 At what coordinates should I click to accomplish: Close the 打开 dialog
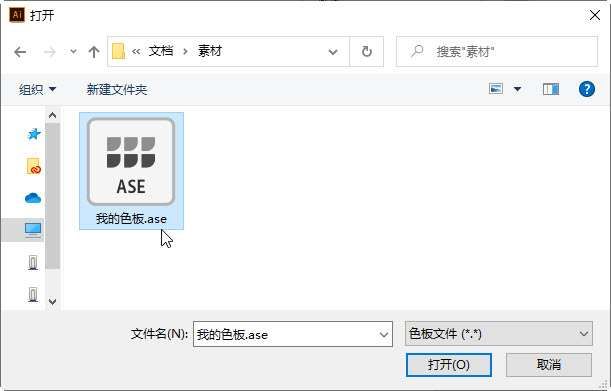point(595,15)
